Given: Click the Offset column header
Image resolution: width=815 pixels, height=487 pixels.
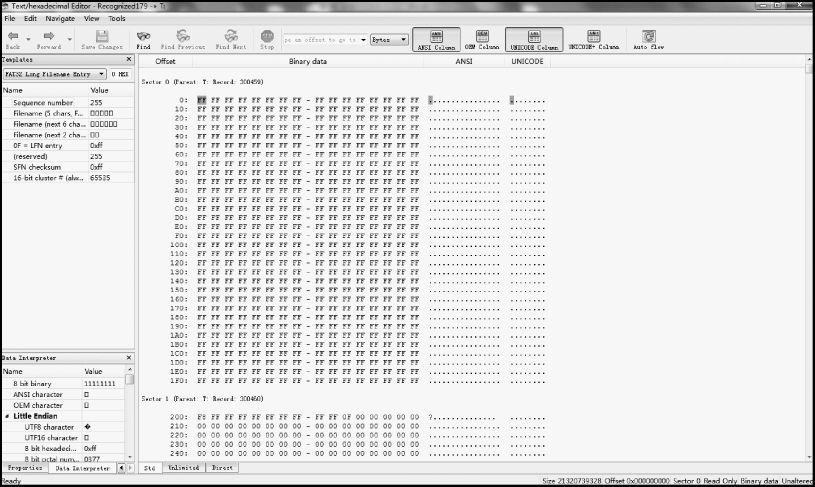Looking at the screenshot, I should pyautogui.click(x=165, y=61).
